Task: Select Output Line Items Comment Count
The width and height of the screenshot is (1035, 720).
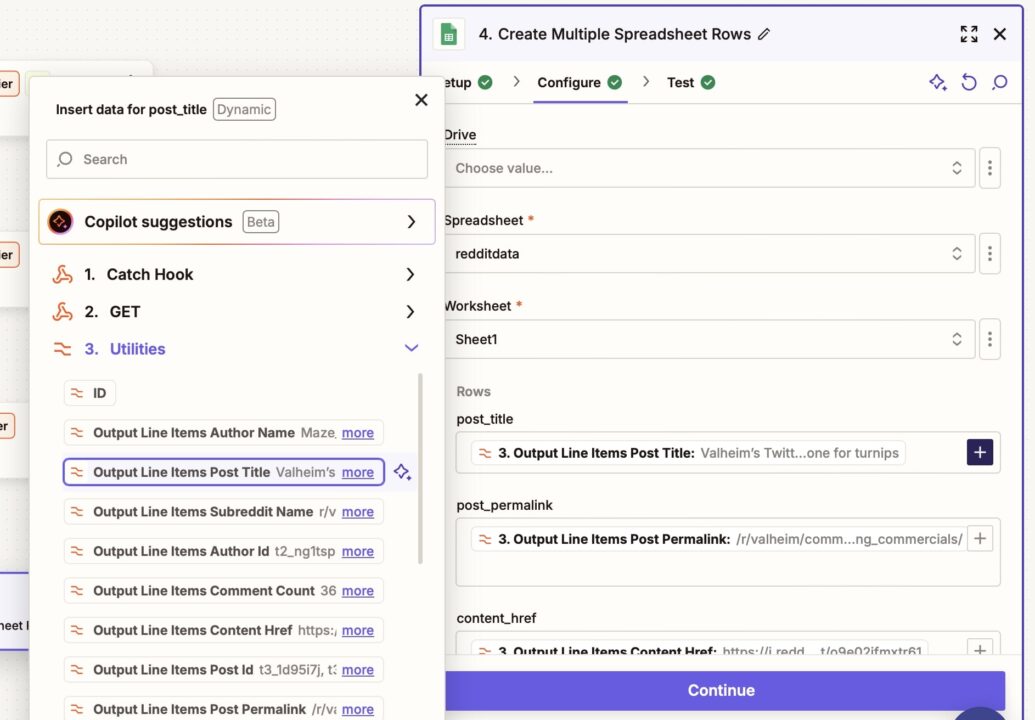Action: coord(223,591)
